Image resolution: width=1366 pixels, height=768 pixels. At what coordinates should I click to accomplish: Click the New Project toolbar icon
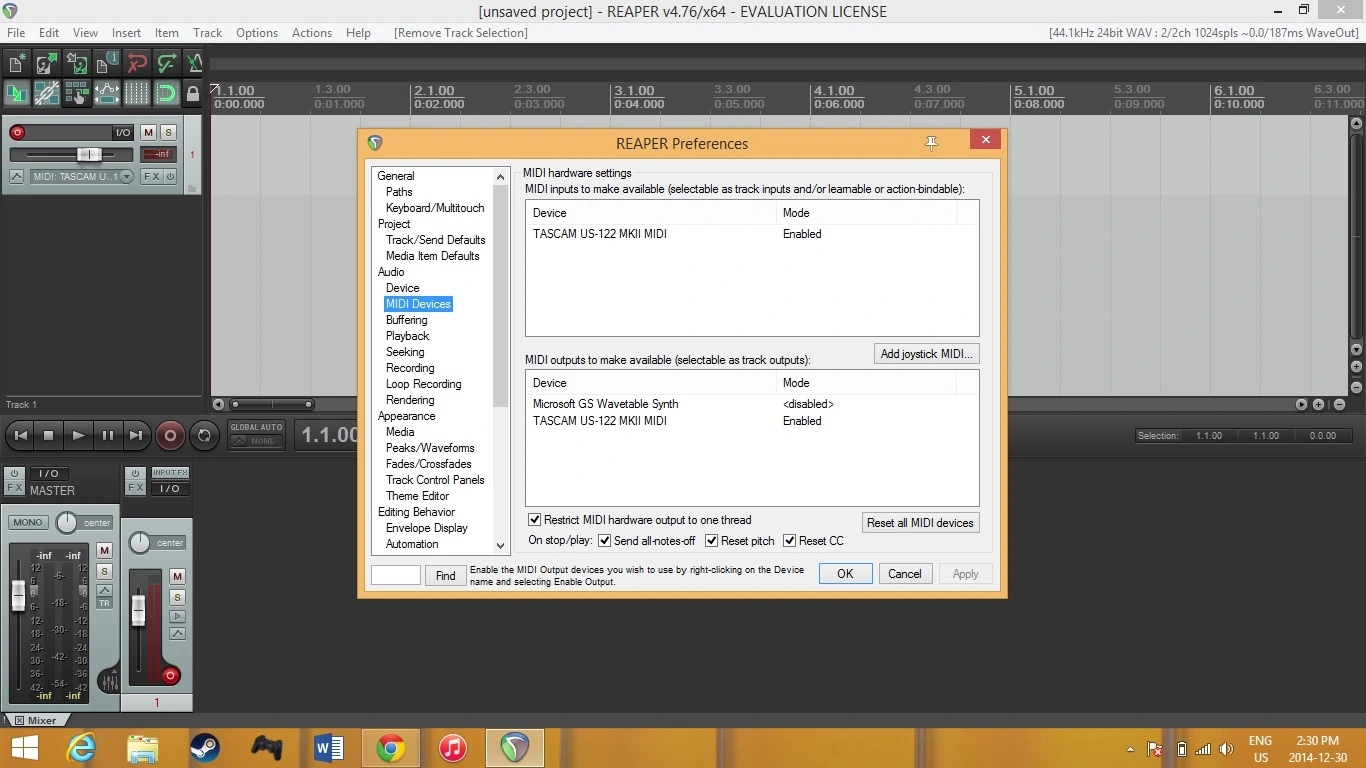[x=17, y=63]
